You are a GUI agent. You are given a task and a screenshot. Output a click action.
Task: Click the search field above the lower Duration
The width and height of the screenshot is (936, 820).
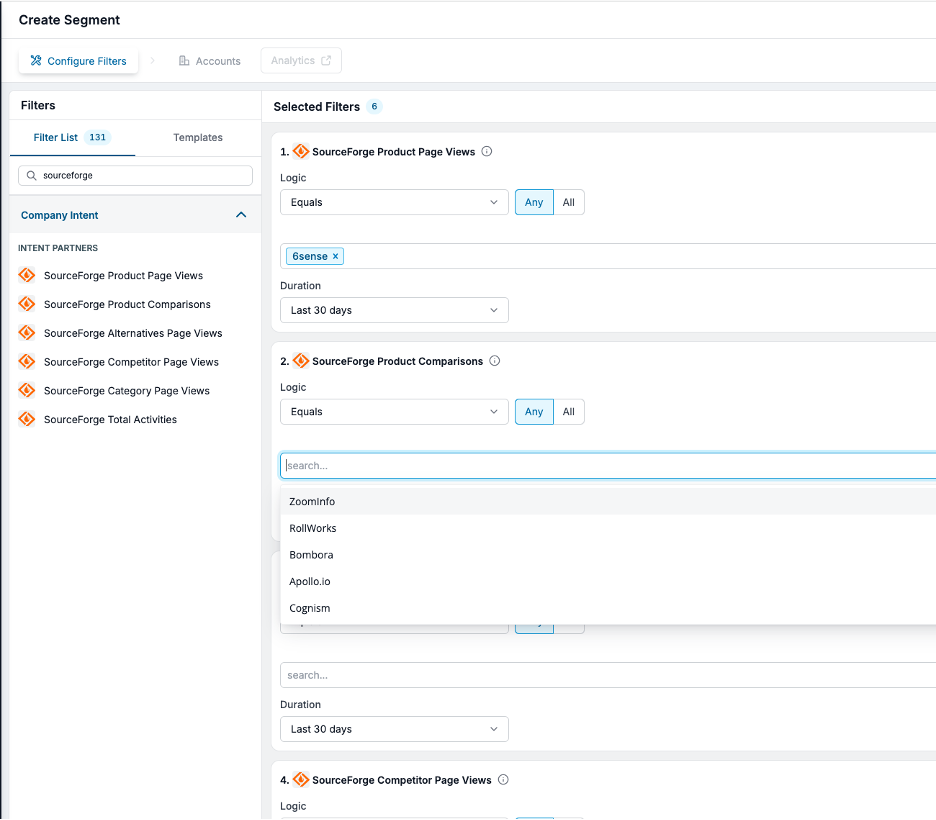(x=608, y=675)
